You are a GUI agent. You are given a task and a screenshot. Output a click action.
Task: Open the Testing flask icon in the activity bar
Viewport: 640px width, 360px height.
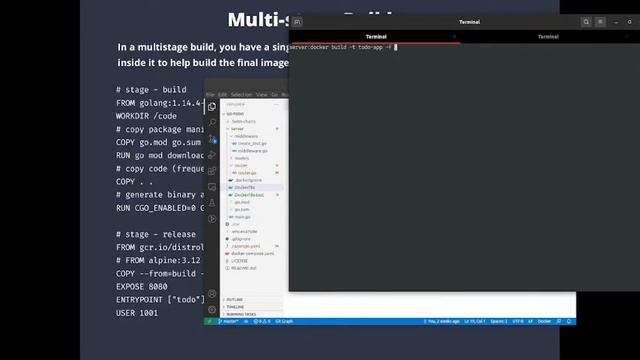[212, 203]
